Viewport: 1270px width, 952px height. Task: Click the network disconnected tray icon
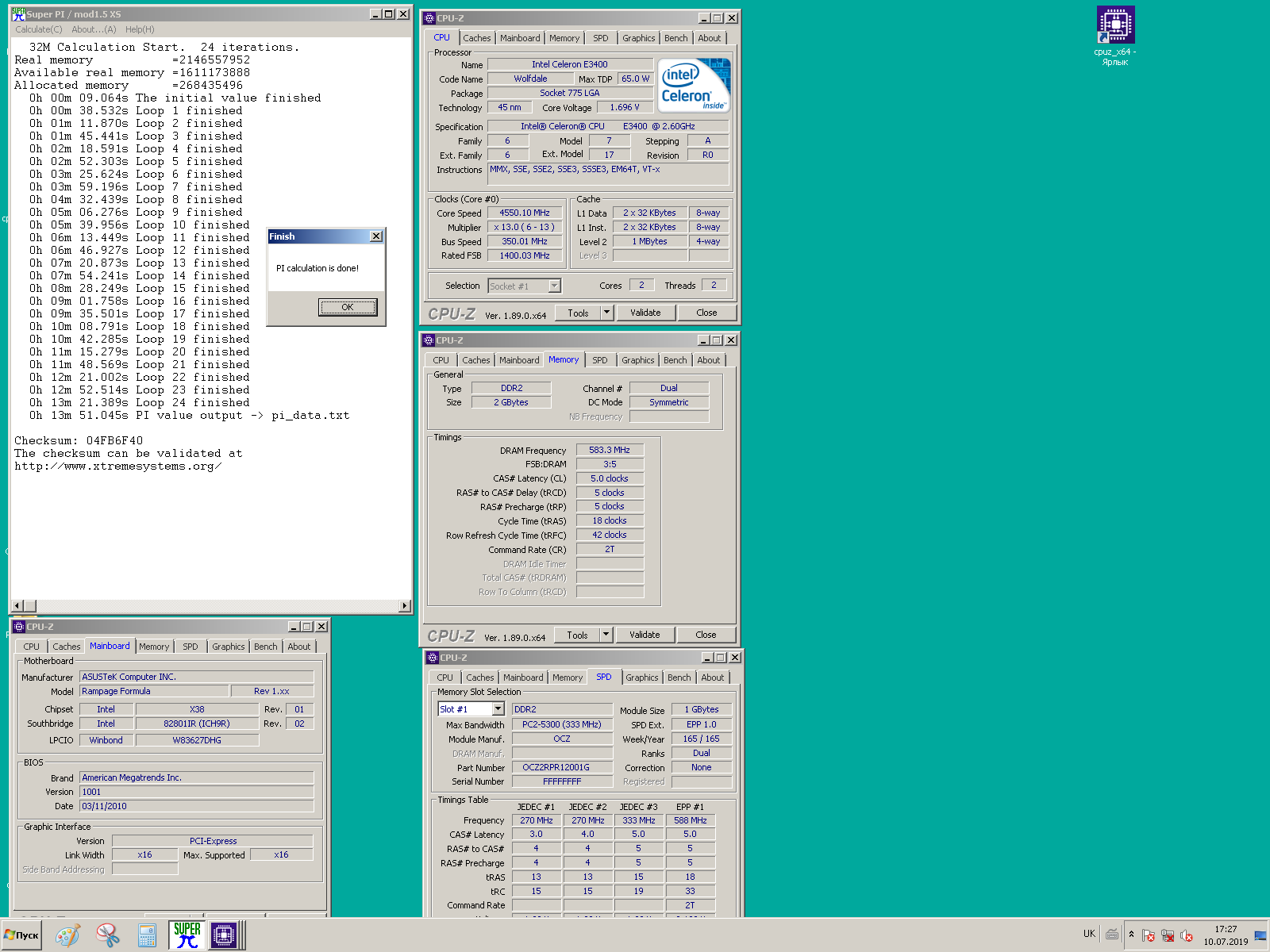coord(1168,935)
